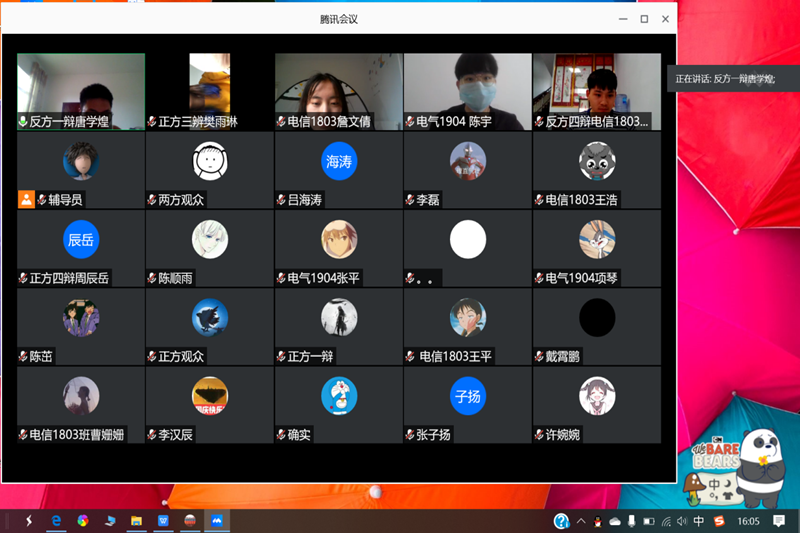Click the 正方一辩 grayscale avatar
Image resolution: width=800 pixels, height=533 pixels.
(x=339, y=317)
